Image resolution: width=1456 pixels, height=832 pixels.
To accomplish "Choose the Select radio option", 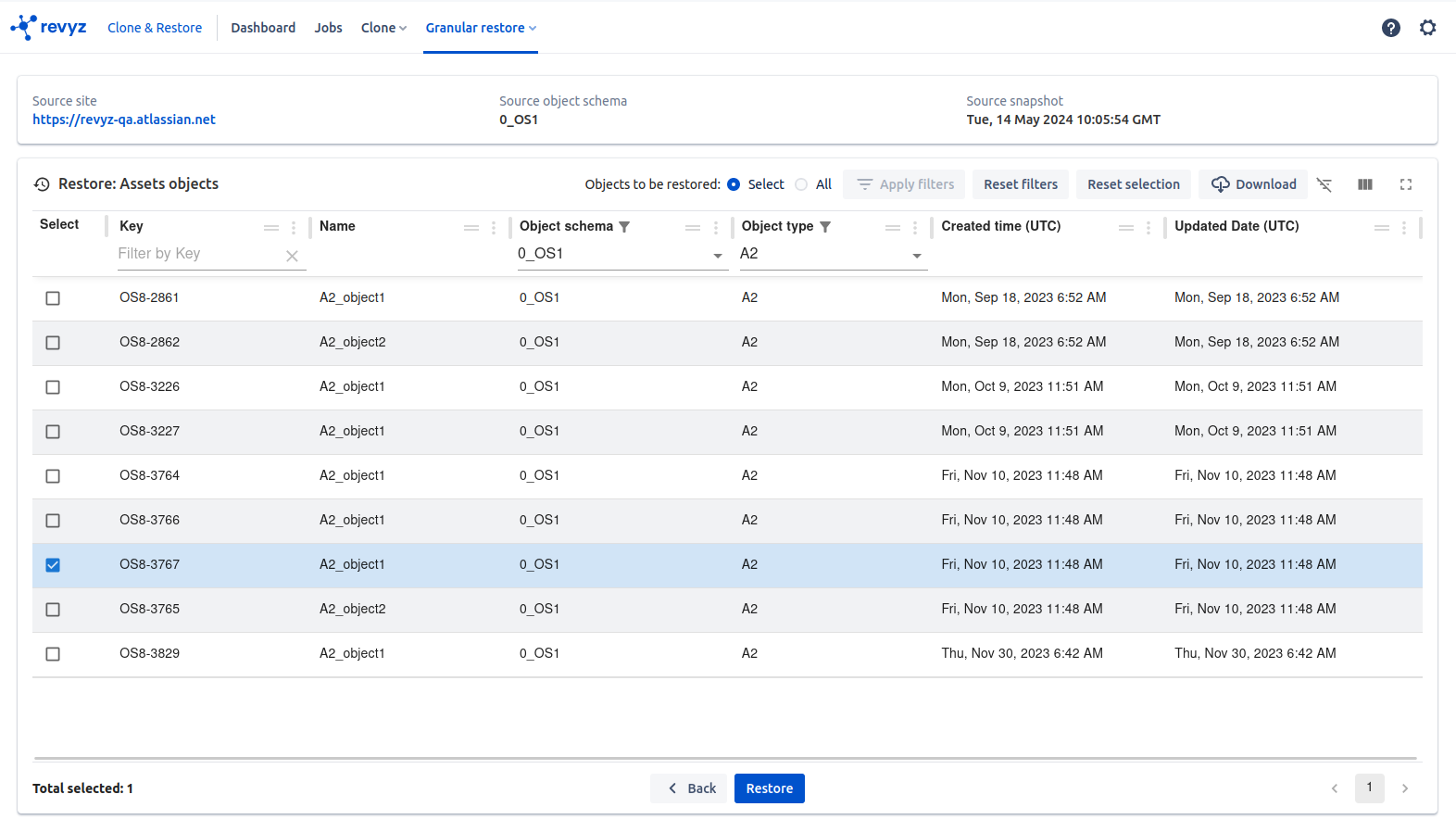I will coord(734,184).
